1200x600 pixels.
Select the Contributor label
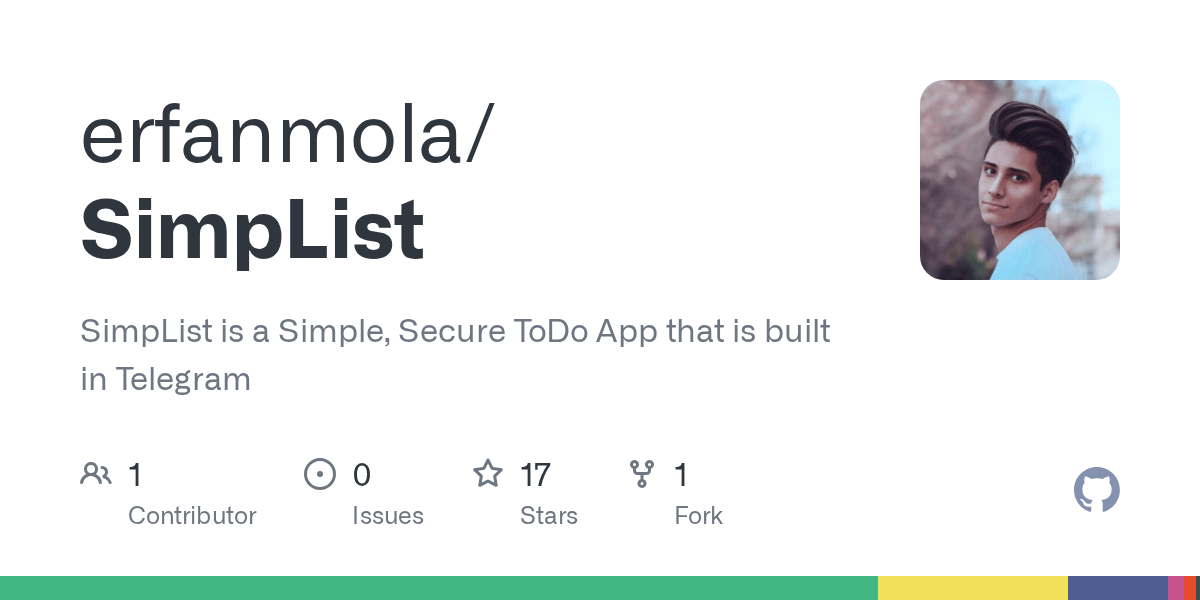(x=192, y=516)
